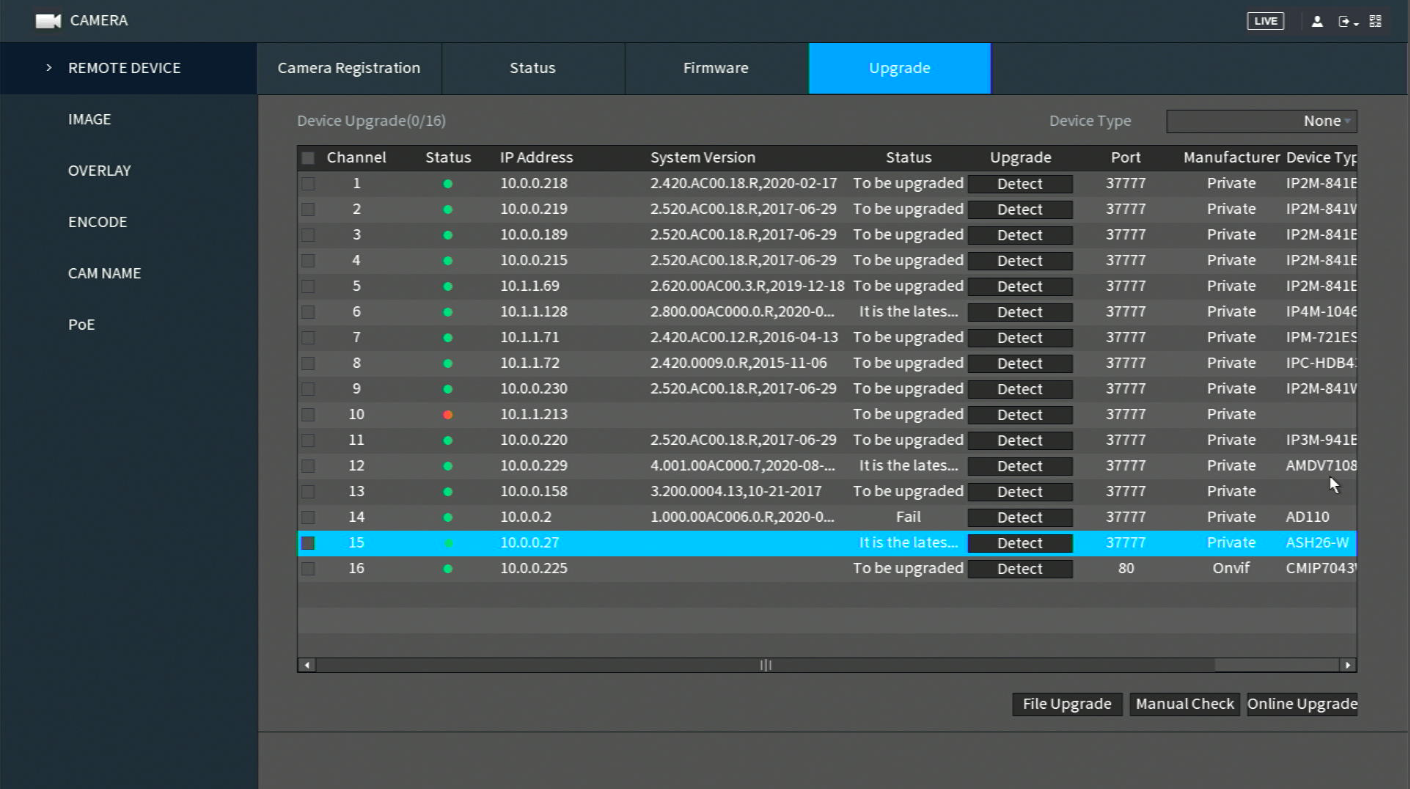The height and width of the screenshot is (789, 1410).
Task: Open the OVERLAY menu item
Action: (100, 171)
